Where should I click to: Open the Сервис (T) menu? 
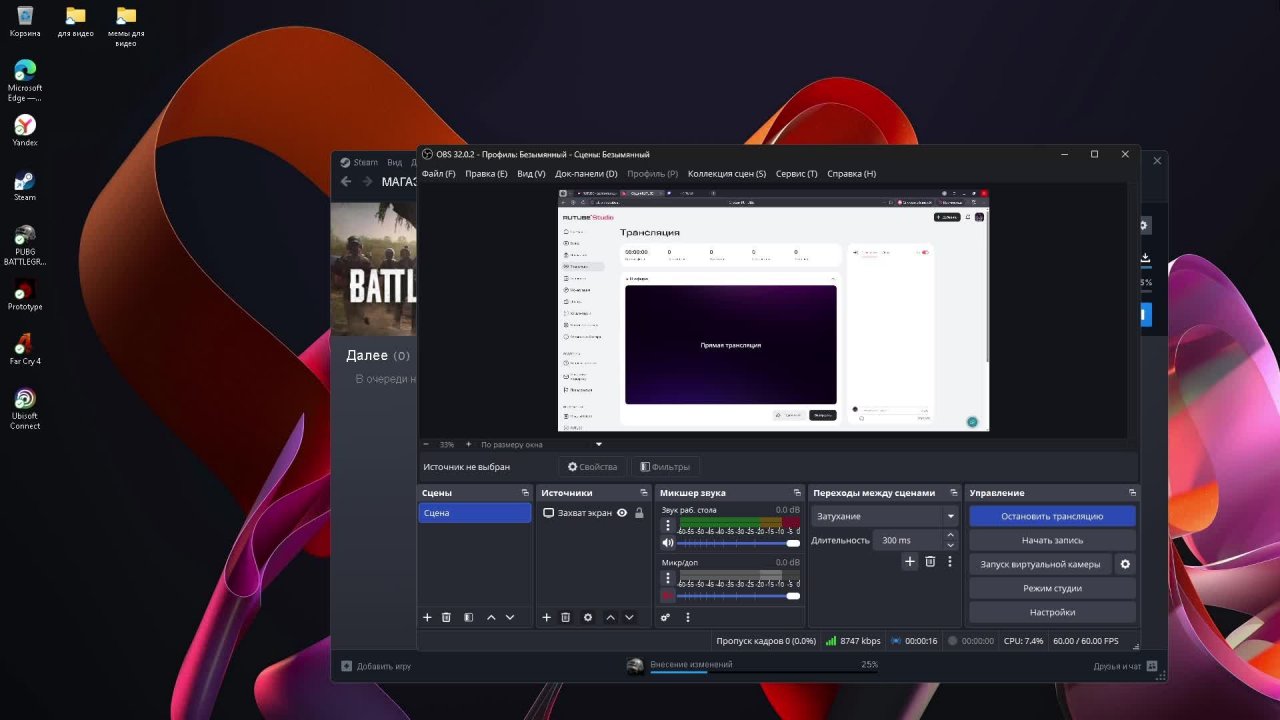(796, 174)
